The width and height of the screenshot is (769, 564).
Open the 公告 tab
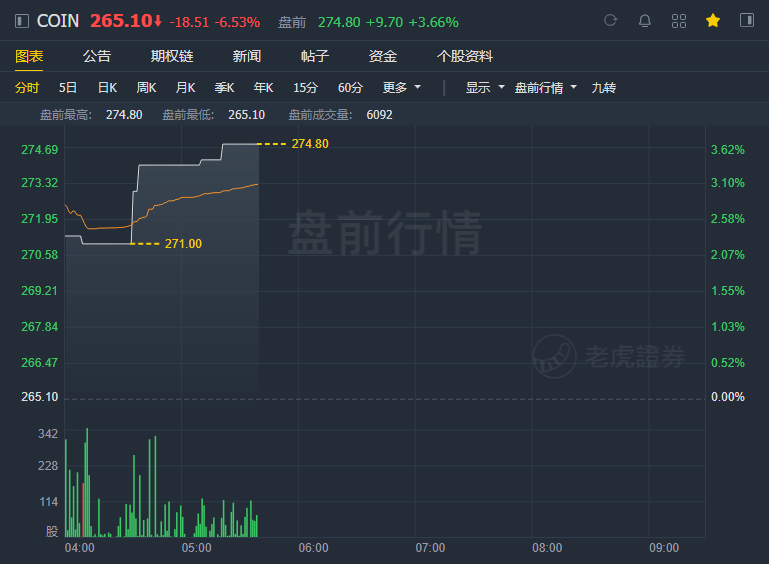tap(97, 56)
